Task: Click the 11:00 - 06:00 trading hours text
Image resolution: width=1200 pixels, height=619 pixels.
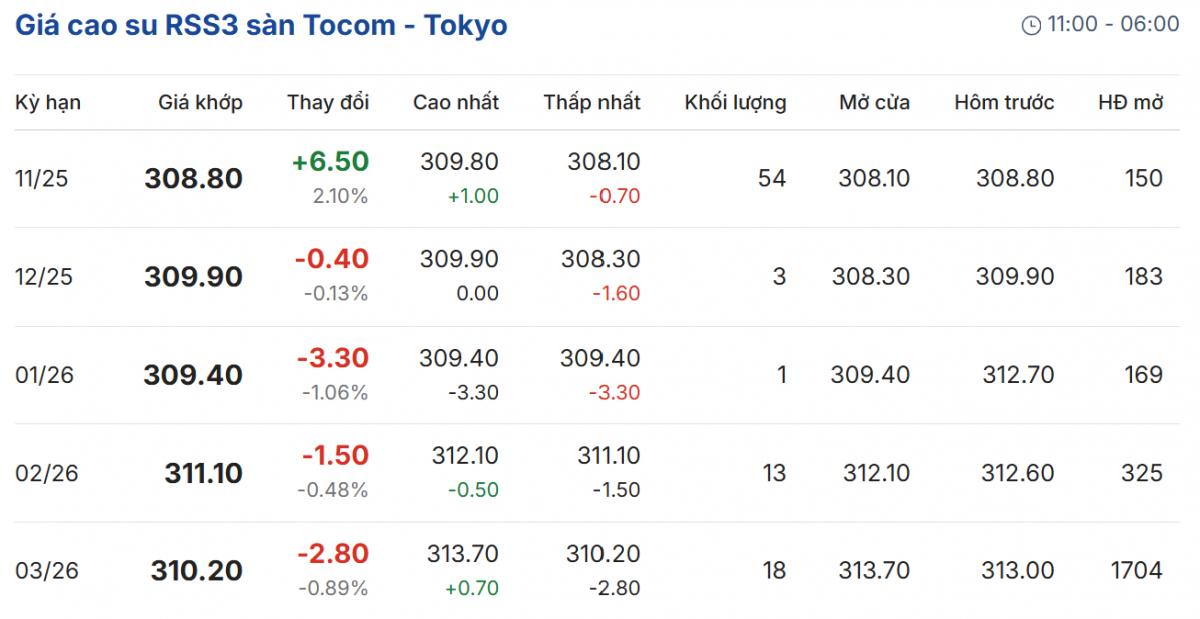Action: 1113,25
